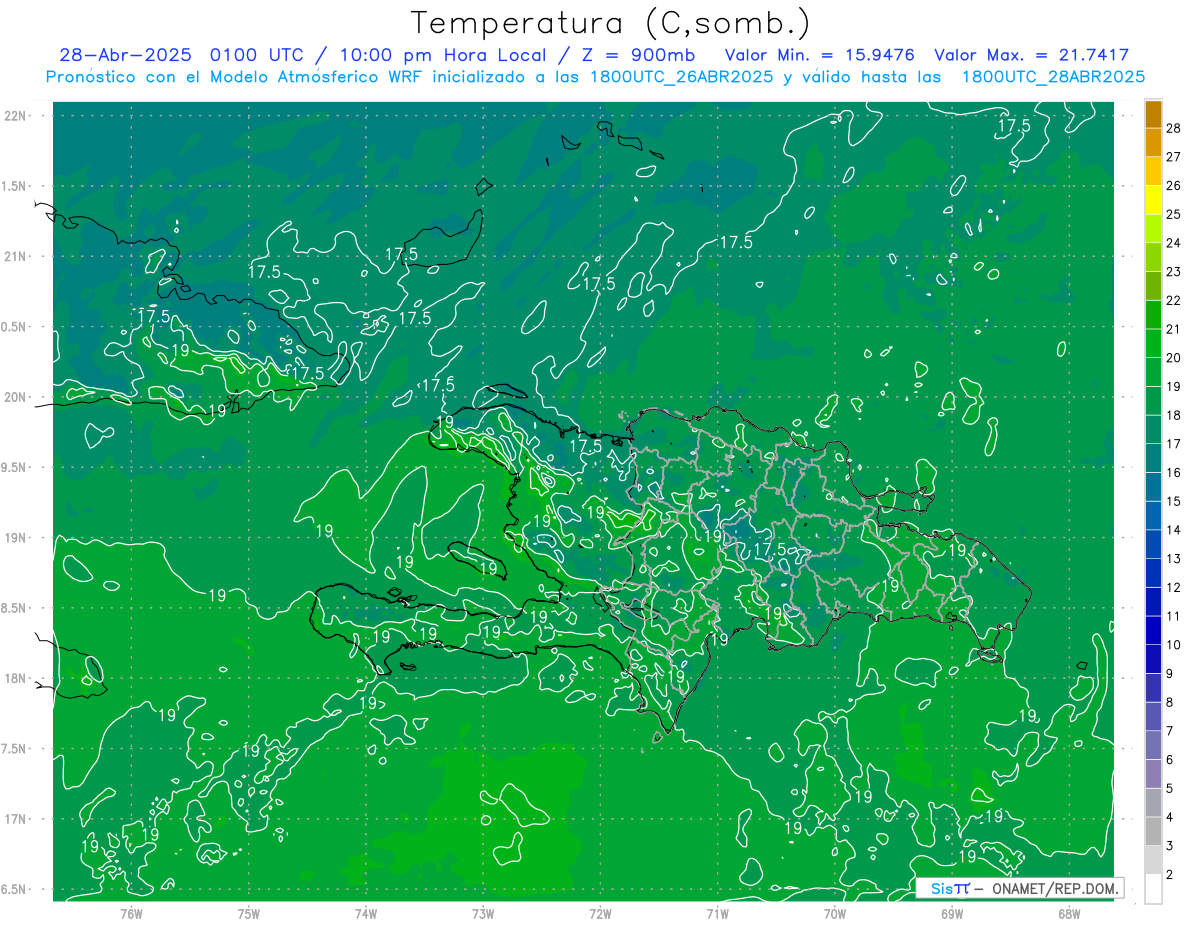Click the "75W" longitude label
The width and height of the screenshot is (1200, 927).
point(248,914)
